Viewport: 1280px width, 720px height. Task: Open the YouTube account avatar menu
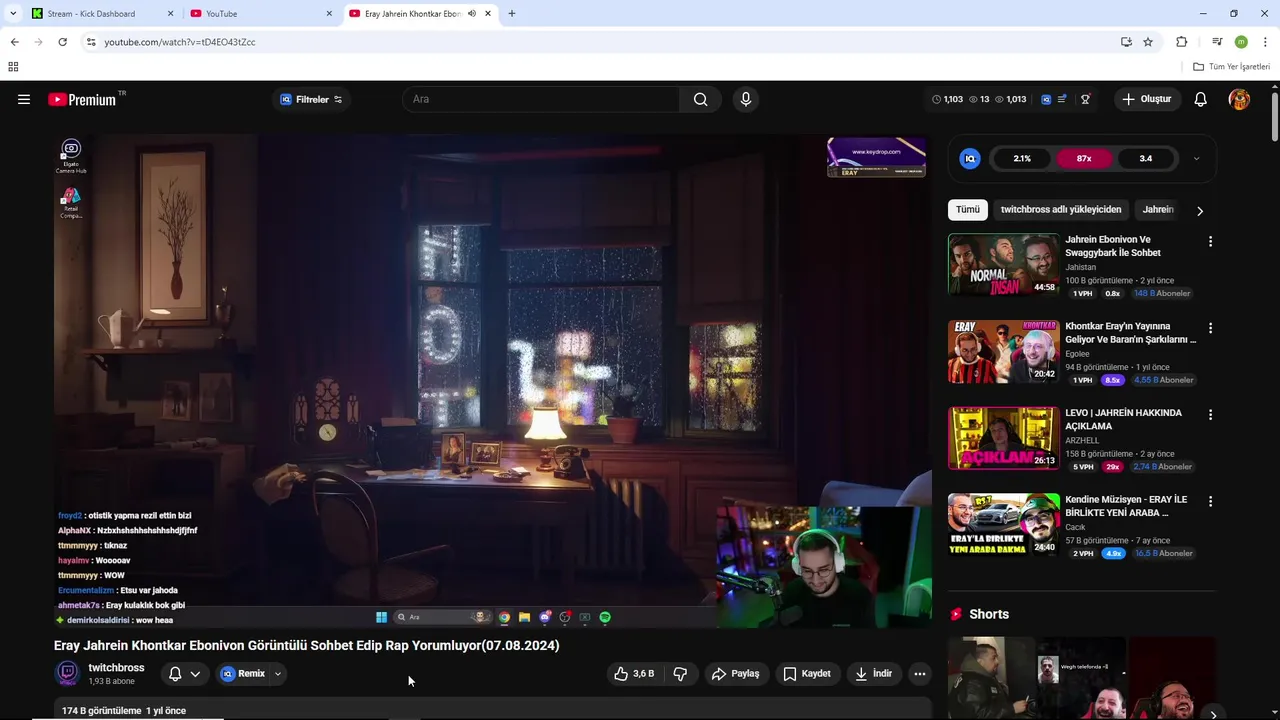[1239, 99]
